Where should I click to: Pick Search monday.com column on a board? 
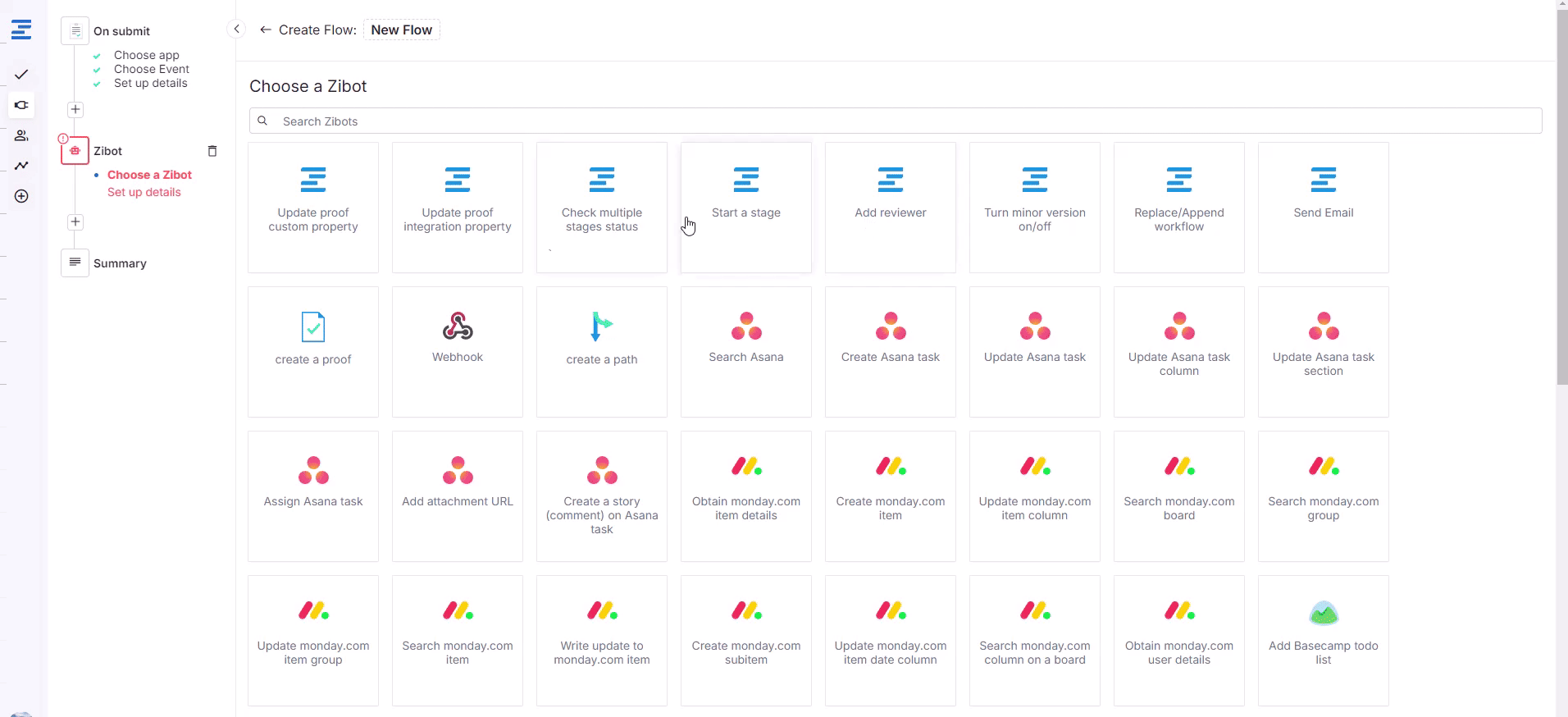pos(1035,641)
